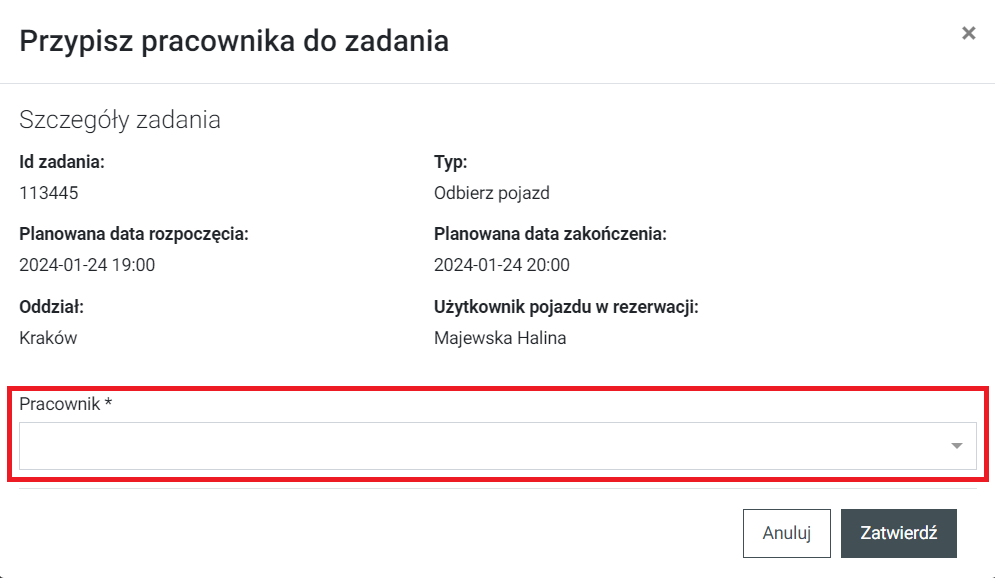Click the Anuluj button
This screenshot has height=578, width=995.
point(786,533)
